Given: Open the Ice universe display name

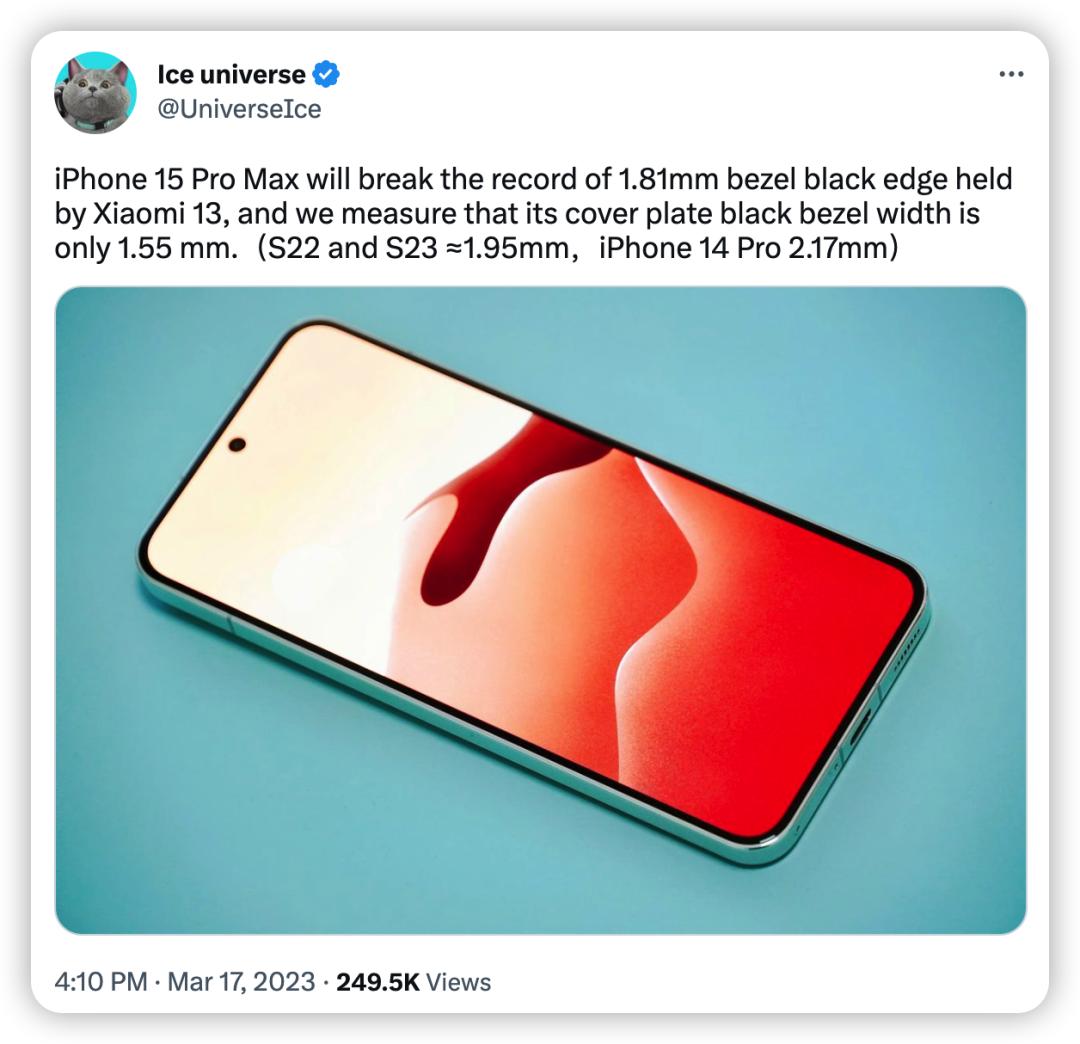Looking at the screenshot, I should 231,74.
